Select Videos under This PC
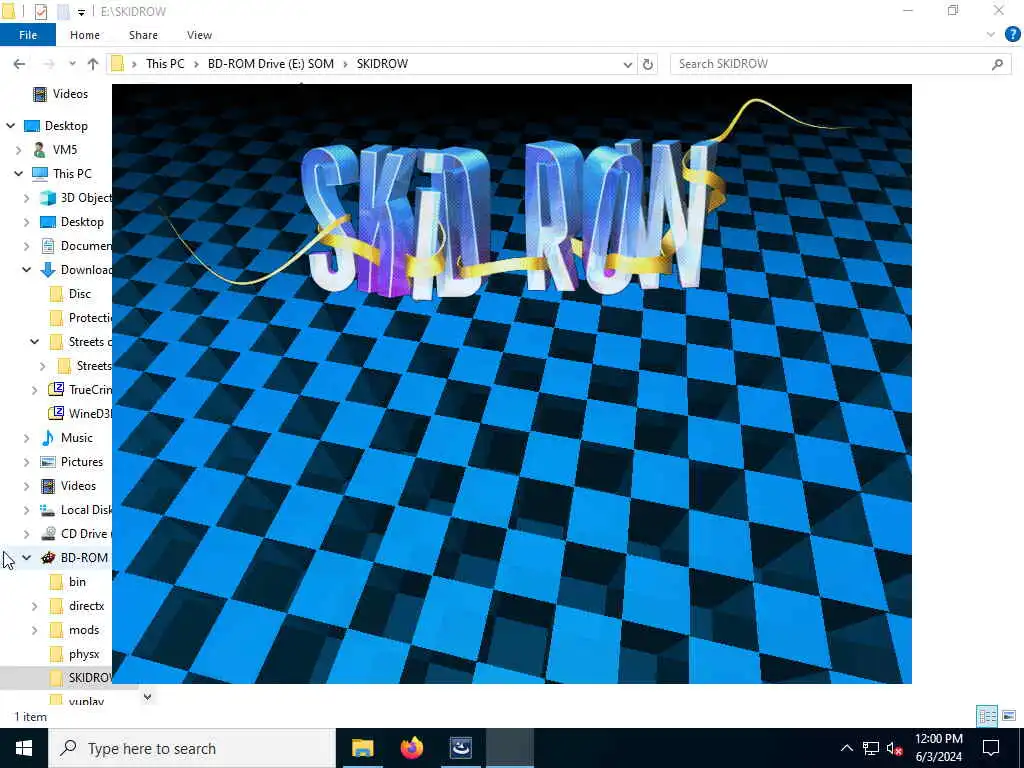The image size is (1024, 768). click(78, 486)
